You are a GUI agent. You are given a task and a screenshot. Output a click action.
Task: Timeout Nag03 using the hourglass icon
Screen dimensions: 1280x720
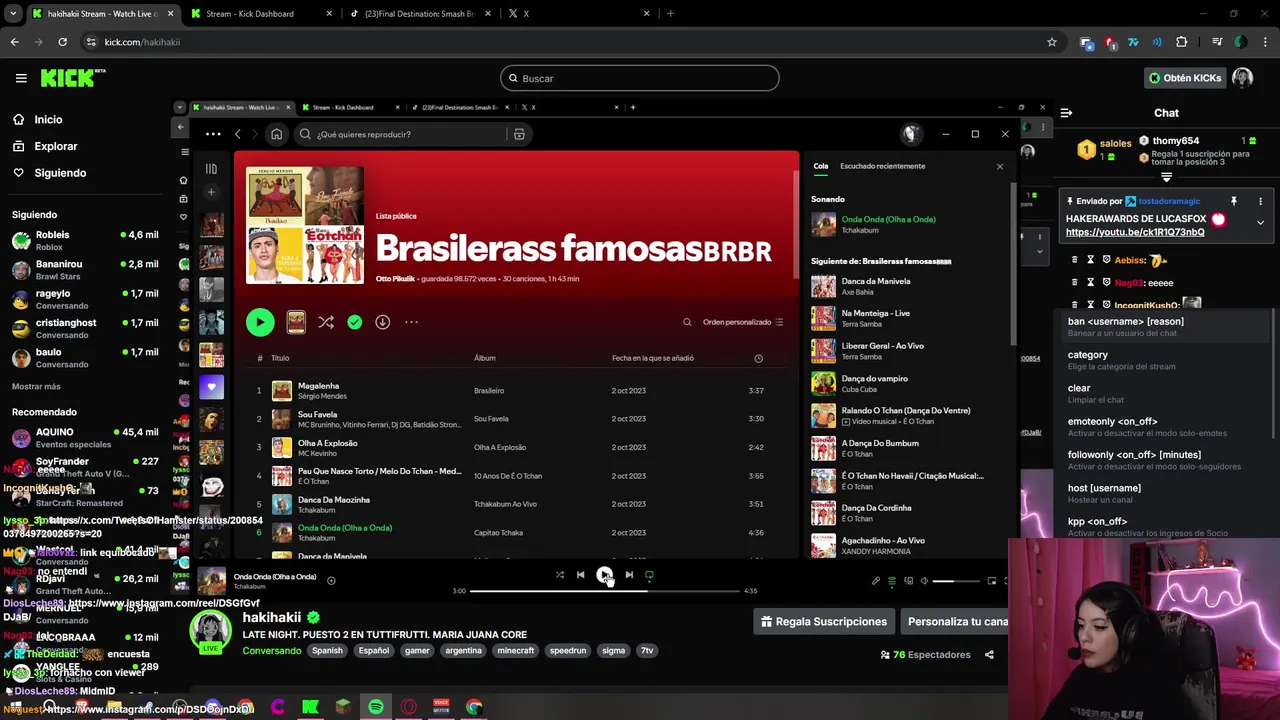click(1090, 282)
